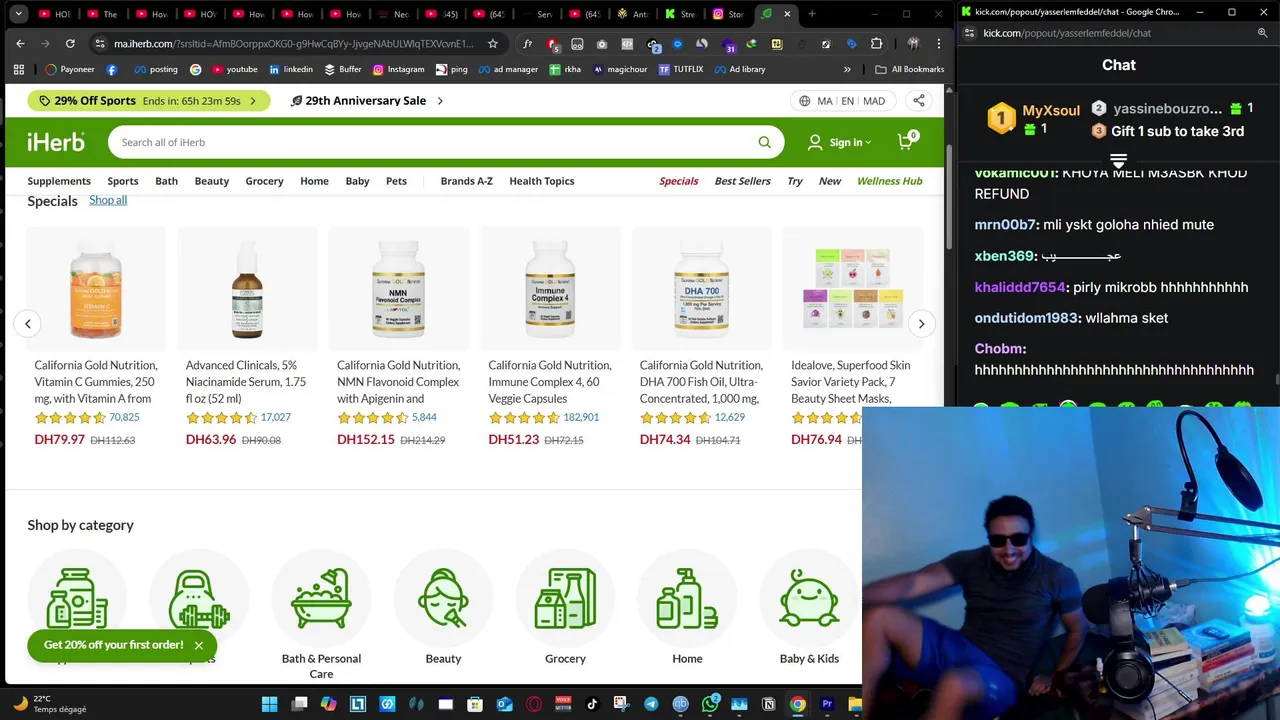This screenshot has height=720, width=1280.
Task: Open MA | EN | MAD language selector
Action: 842,100
